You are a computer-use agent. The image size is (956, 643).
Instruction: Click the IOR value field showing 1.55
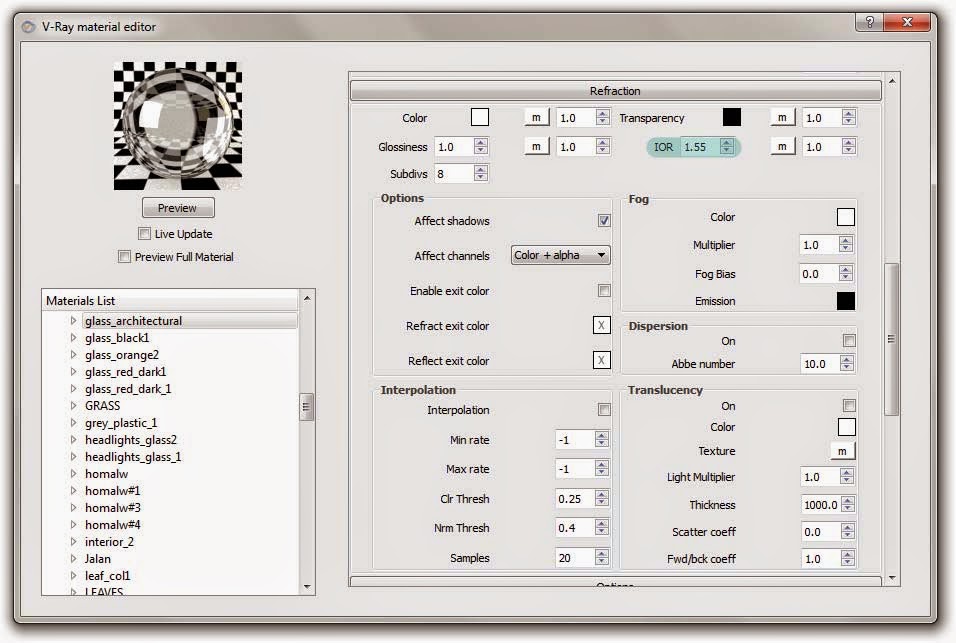tap(700, 147)
